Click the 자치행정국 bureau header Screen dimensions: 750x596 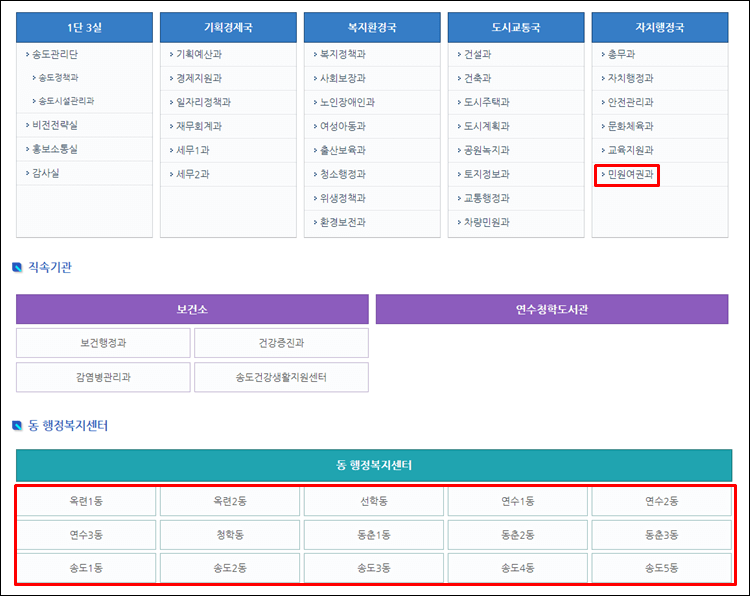(660, 27)
